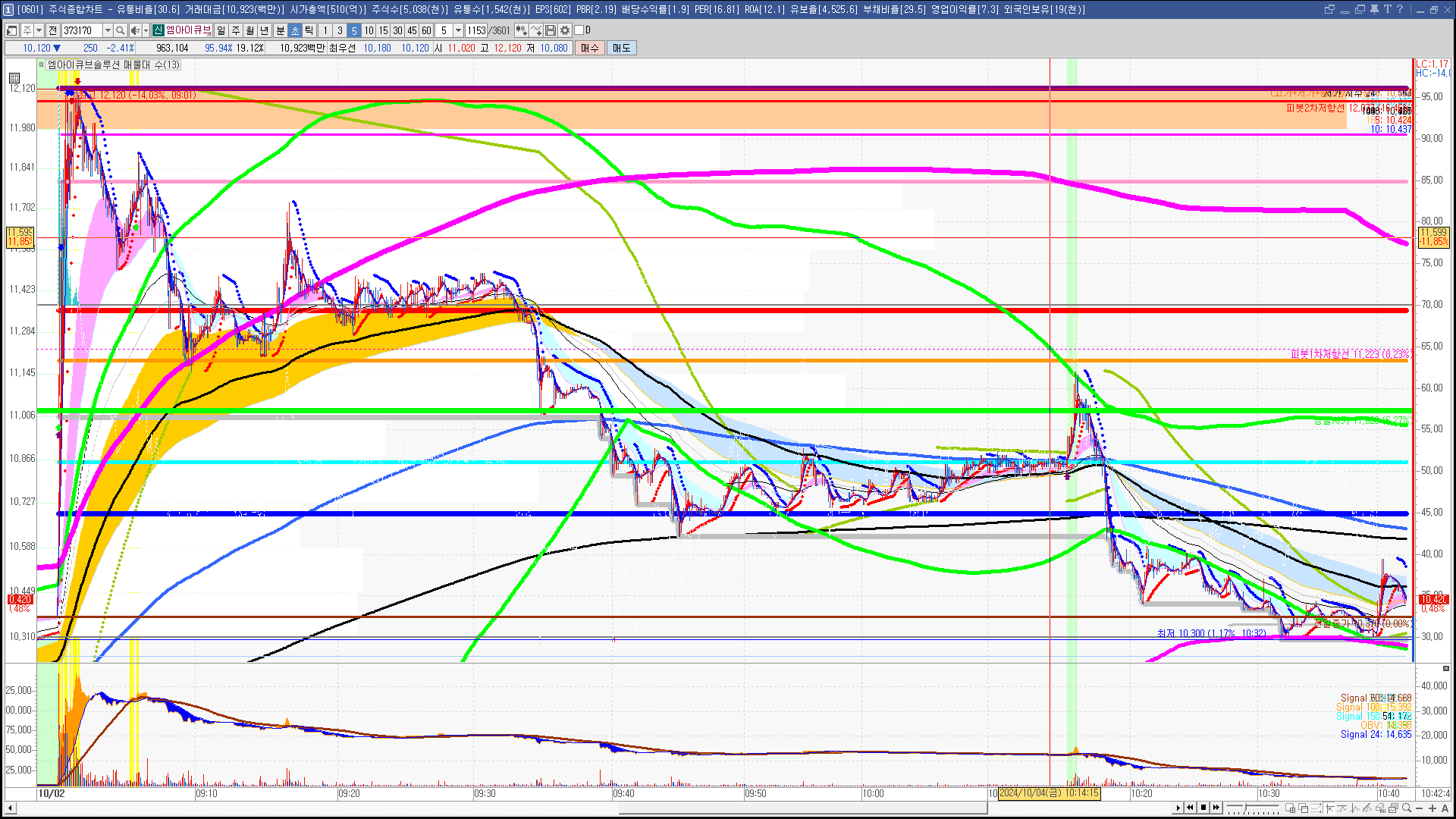Open chart settings gear icon
This screenshot has width=1456, height=819.
pos(565,30)
